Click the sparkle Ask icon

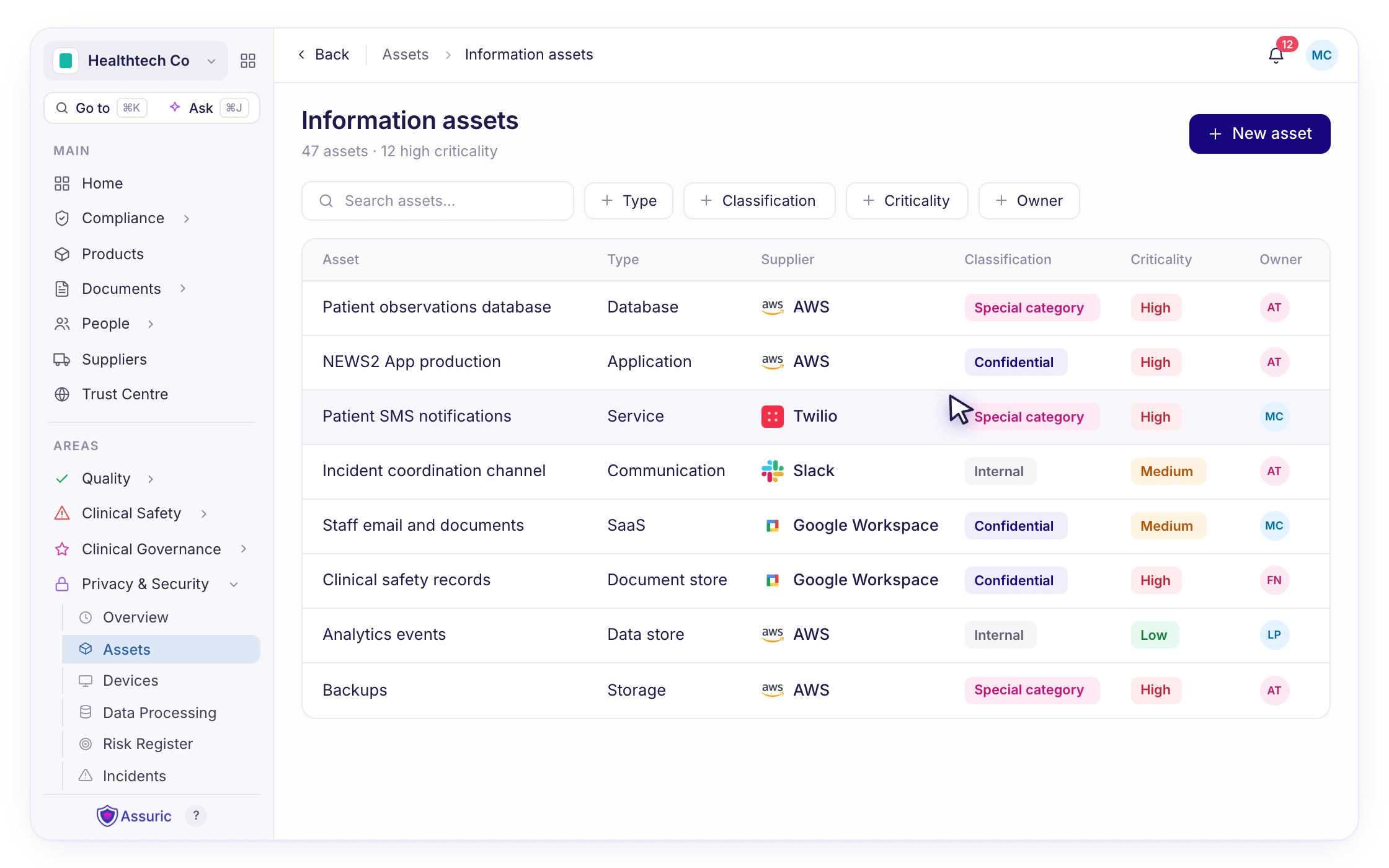(175, 107)
